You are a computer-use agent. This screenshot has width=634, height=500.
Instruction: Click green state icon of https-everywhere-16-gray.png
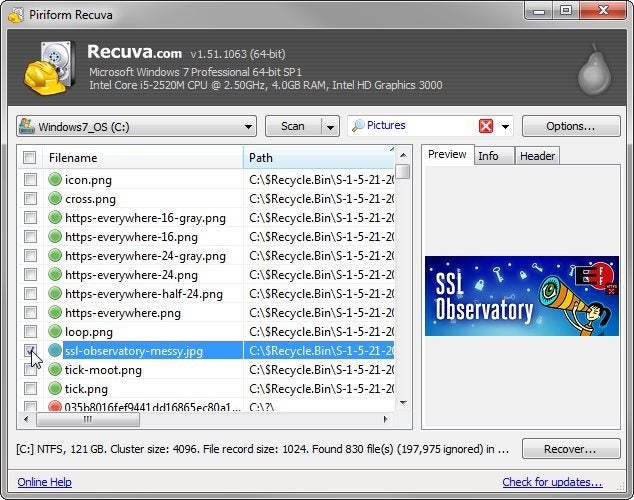pos(55,217)
